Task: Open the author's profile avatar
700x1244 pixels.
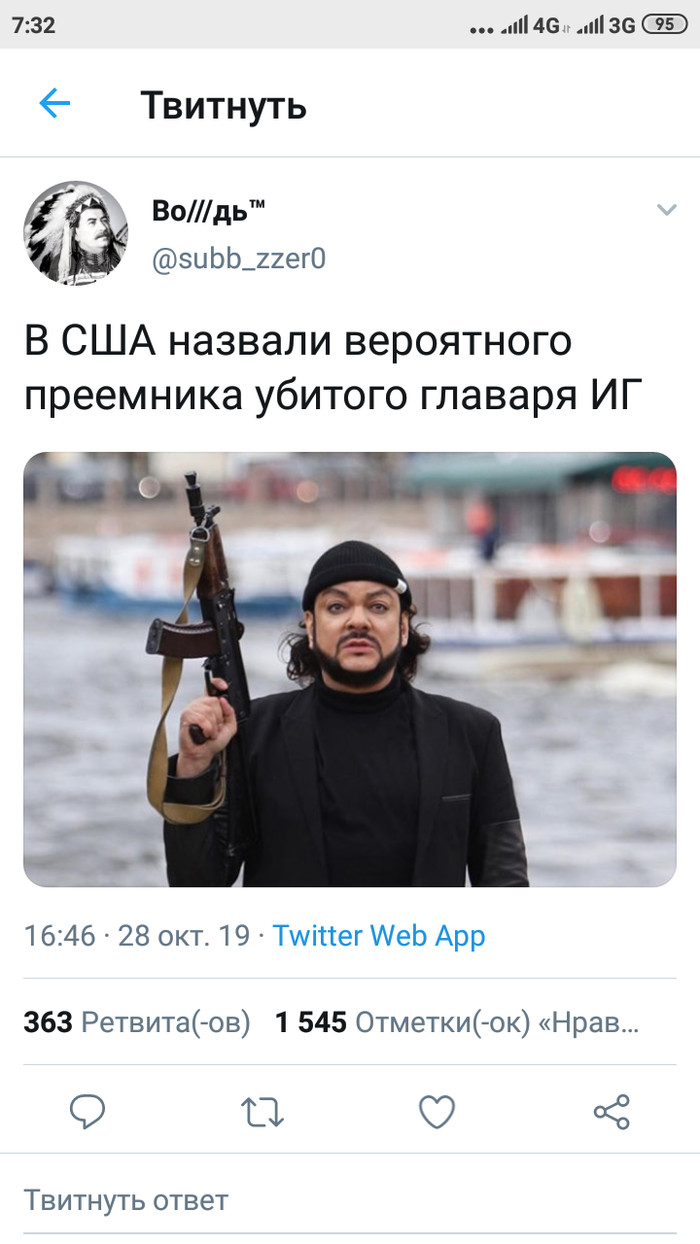Action: [x=76, y=232]
